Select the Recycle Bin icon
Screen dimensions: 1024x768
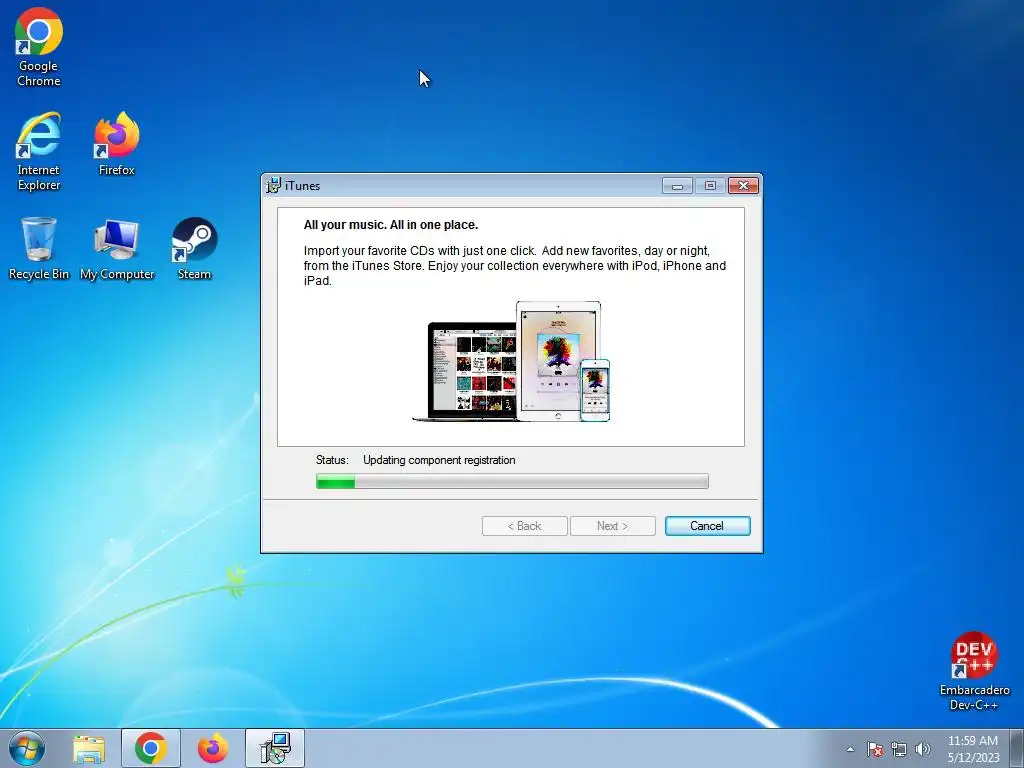pyautogui.click(x=39, y=248)
